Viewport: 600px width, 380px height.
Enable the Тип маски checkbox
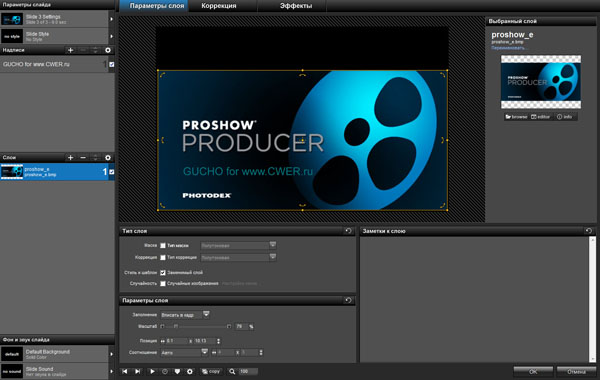tap(163, 245)
